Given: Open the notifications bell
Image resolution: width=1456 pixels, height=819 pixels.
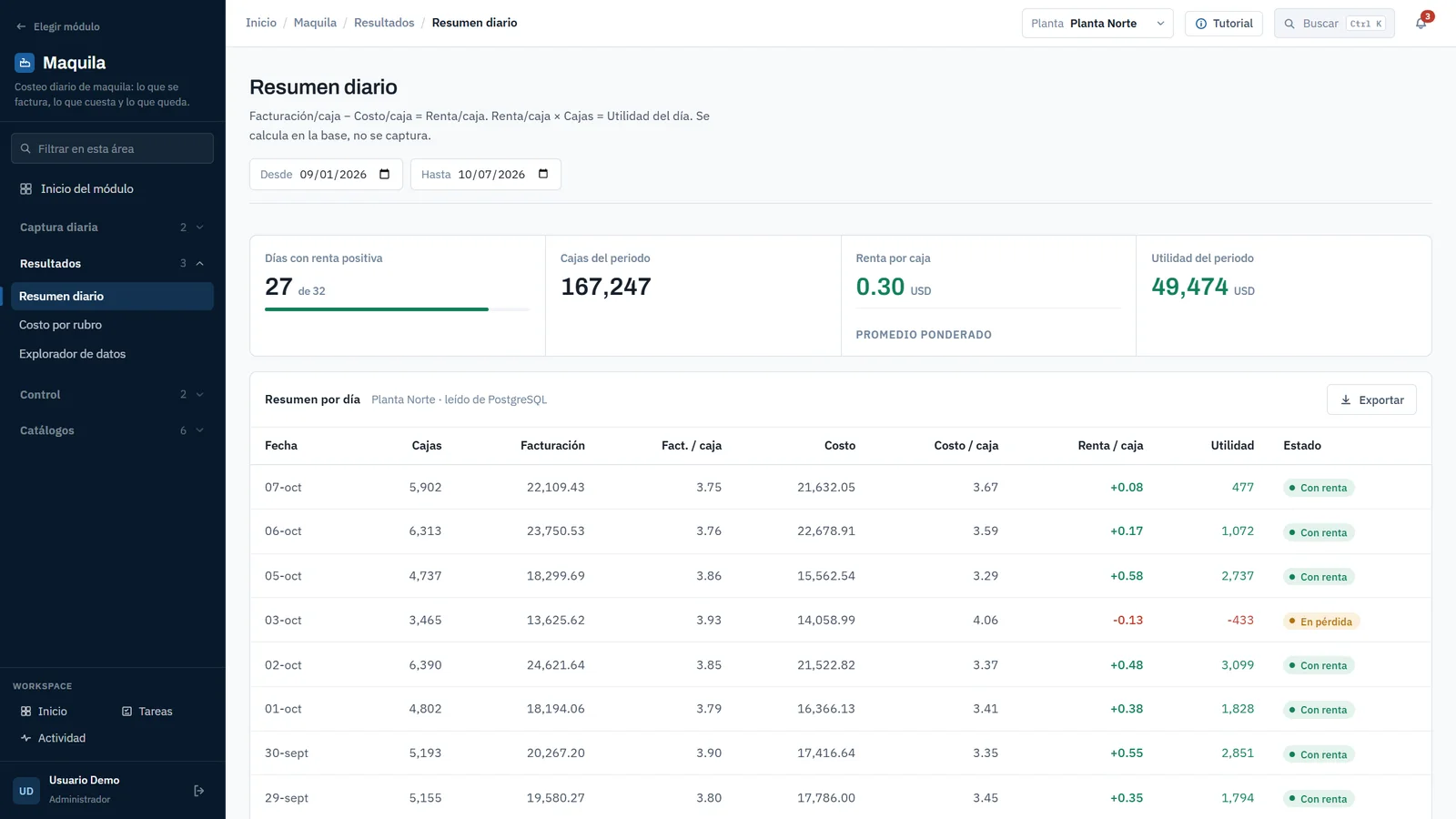Looking at the screenshot, I should tap(1421, 24).
